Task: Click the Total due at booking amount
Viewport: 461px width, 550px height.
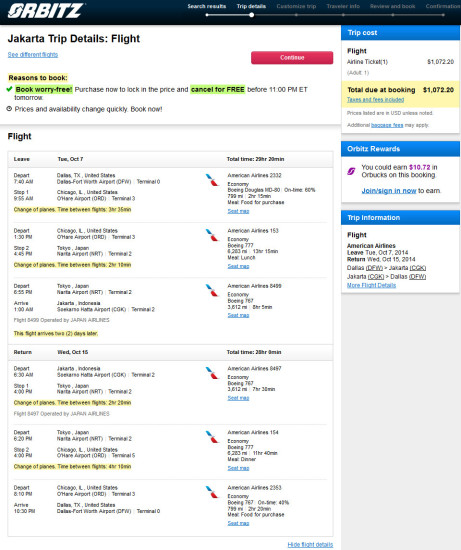Action: click(x=438, y=90)
